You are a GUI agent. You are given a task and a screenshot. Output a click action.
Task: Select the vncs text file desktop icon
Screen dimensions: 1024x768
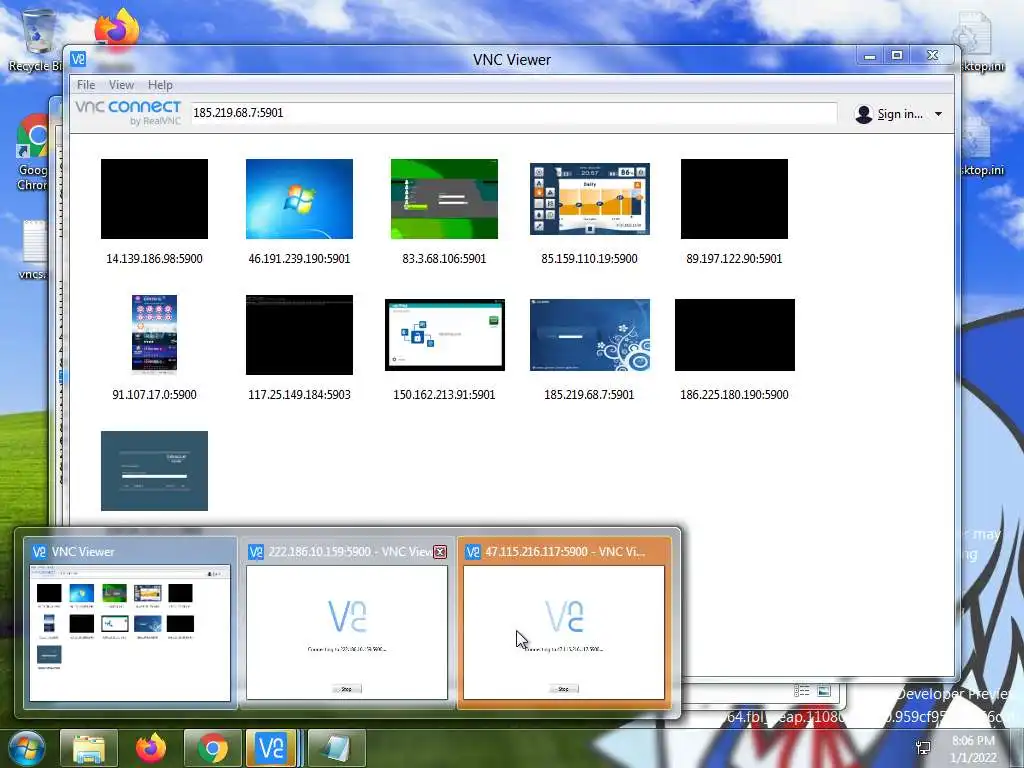click(33, 249)
